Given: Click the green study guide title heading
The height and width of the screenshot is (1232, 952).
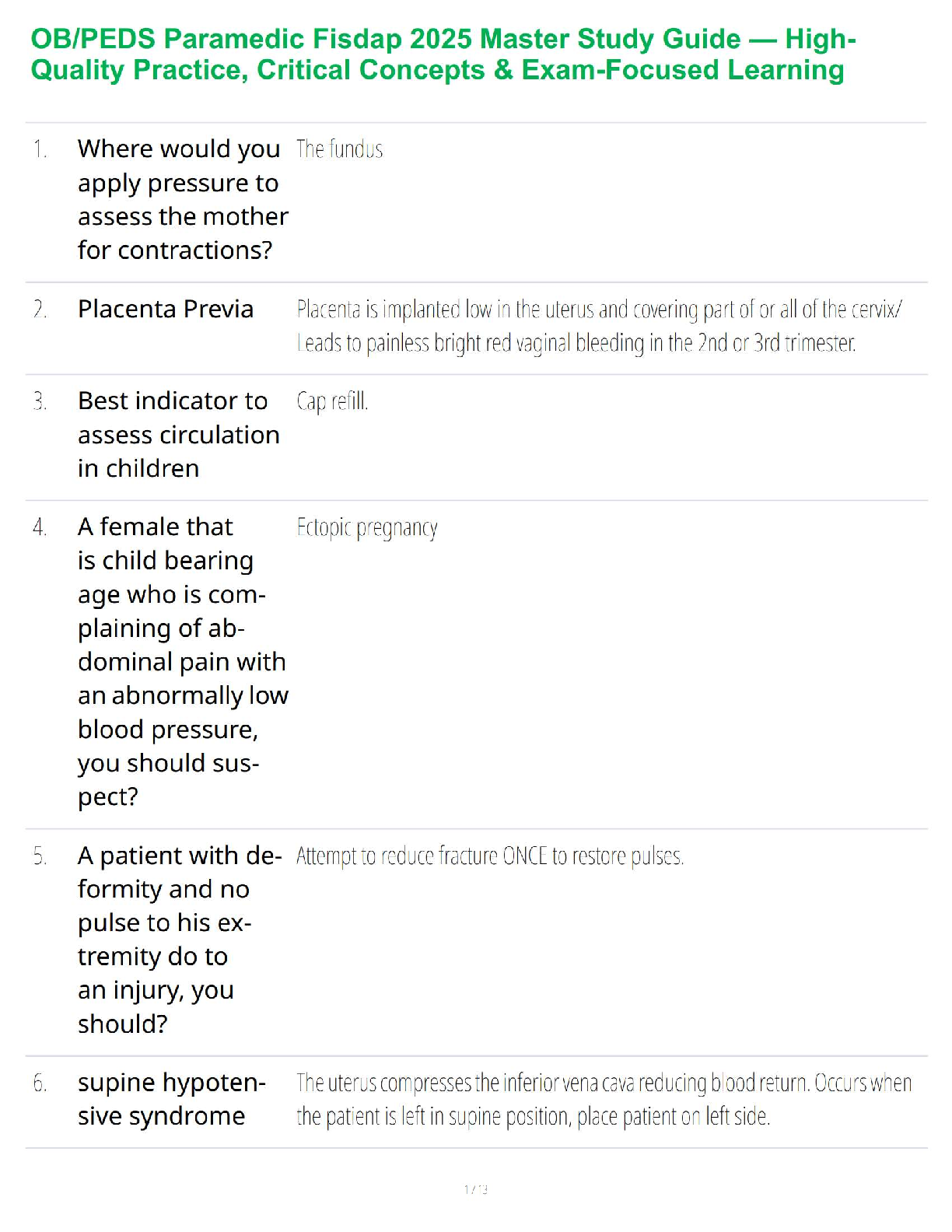Looking at the screenshot, I should [x=443, y=54].
